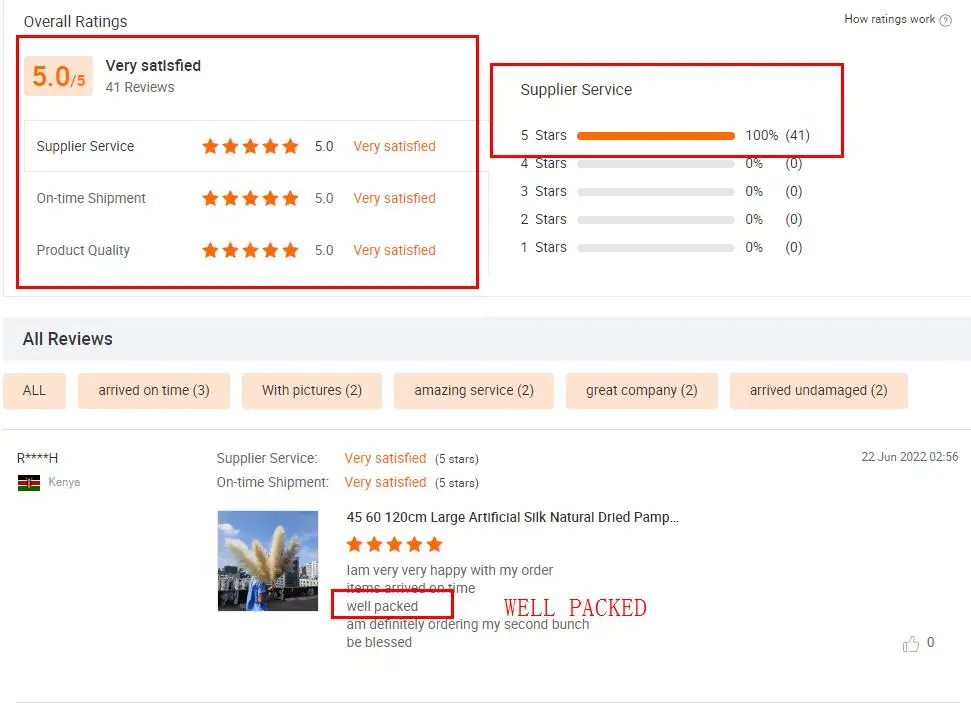Image resolution: width=971 pixels, height=708 pixels.
Task: Open the How ratings work help icon
Action: tap(945, 20)
